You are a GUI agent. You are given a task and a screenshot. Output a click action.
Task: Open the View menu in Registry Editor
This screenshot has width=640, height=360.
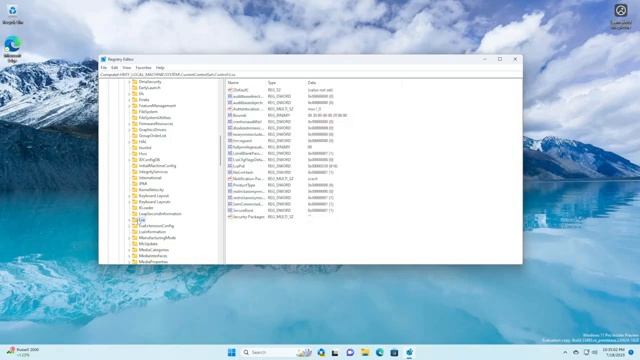127,68
